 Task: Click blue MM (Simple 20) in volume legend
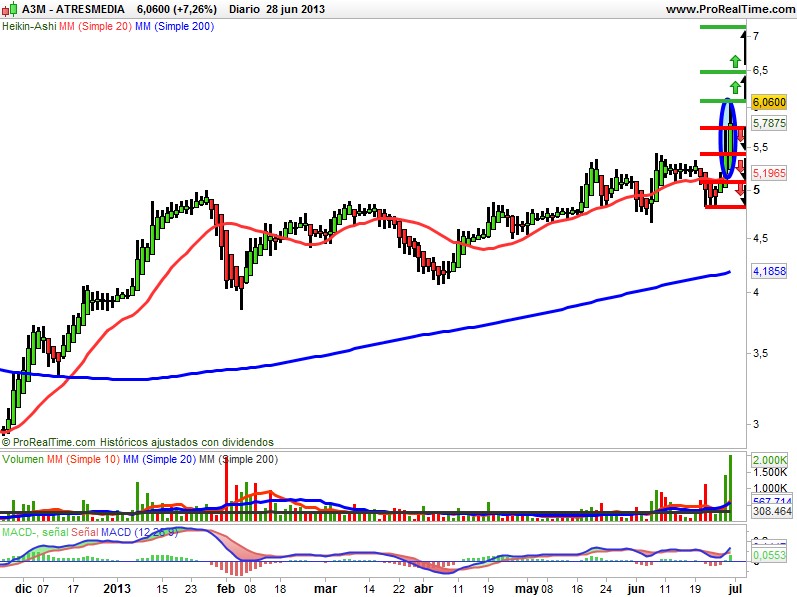[160, 459]
